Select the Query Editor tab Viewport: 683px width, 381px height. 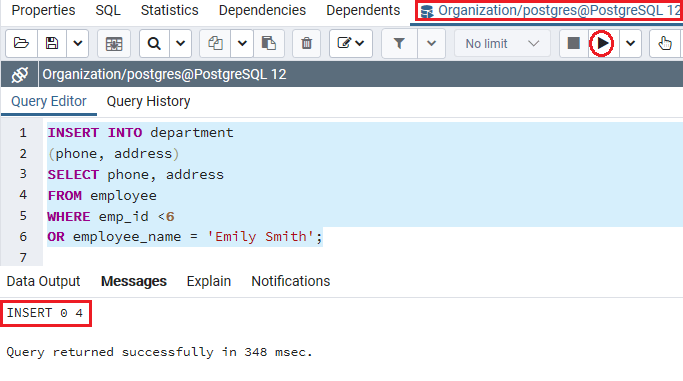tap(49, 101)
